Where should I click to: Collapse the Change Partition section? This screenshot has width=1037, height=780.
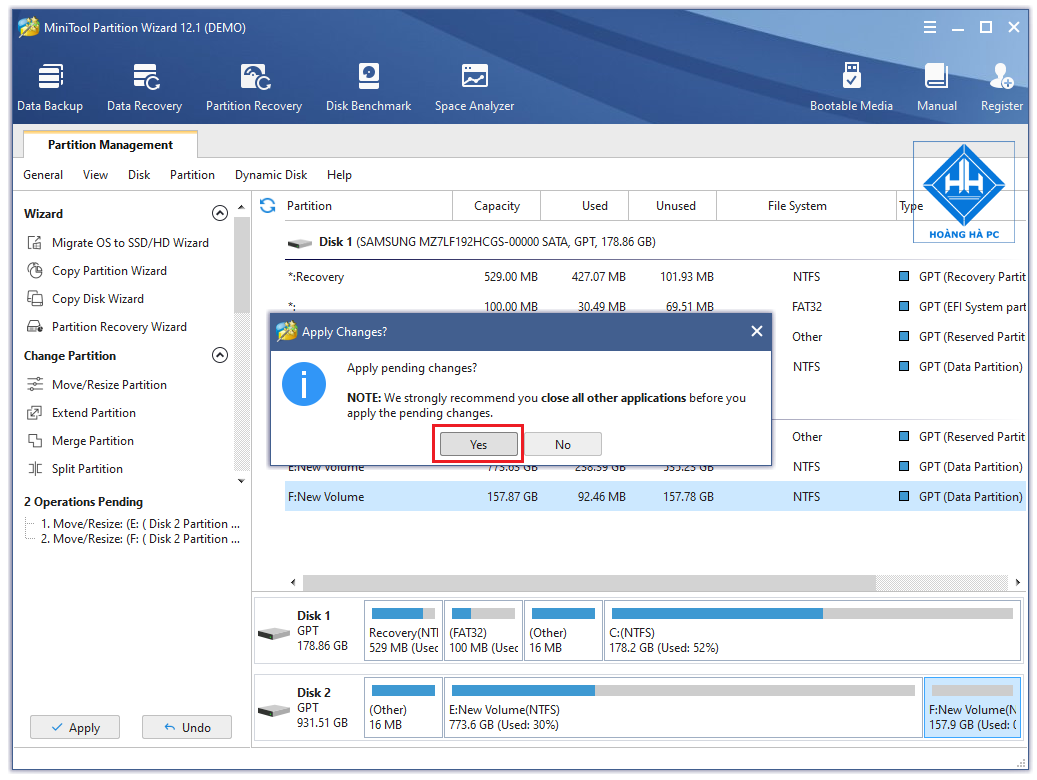pyautogui.click(x=220, y=355)
